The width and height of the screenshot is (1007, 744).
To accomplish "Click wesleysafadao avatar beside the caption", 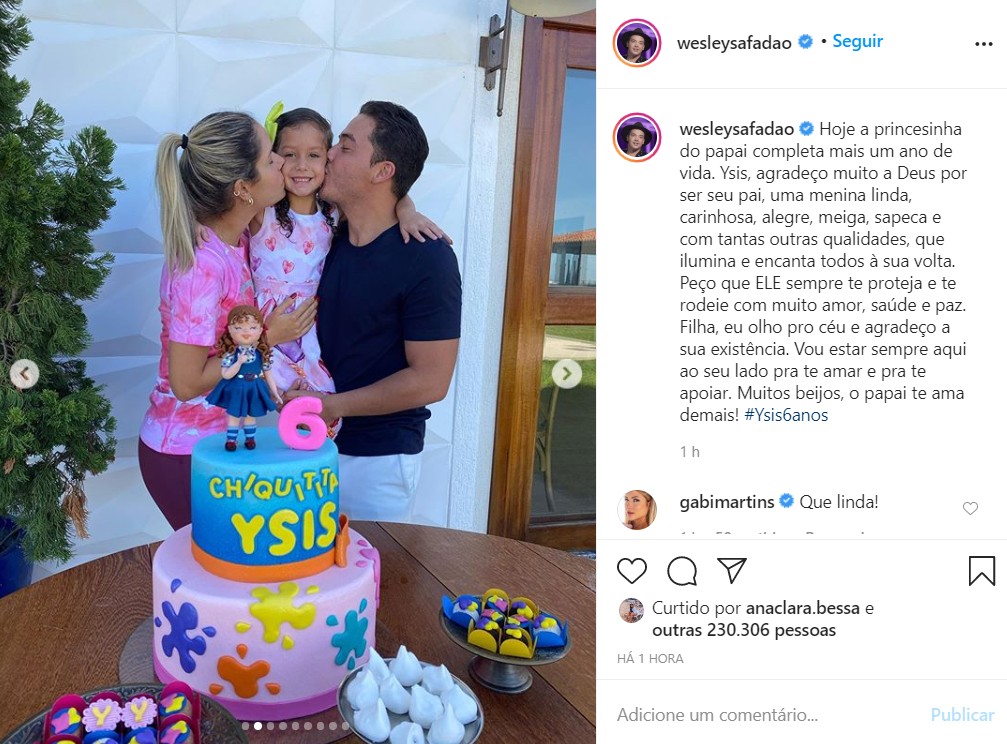I will (636, 137).
